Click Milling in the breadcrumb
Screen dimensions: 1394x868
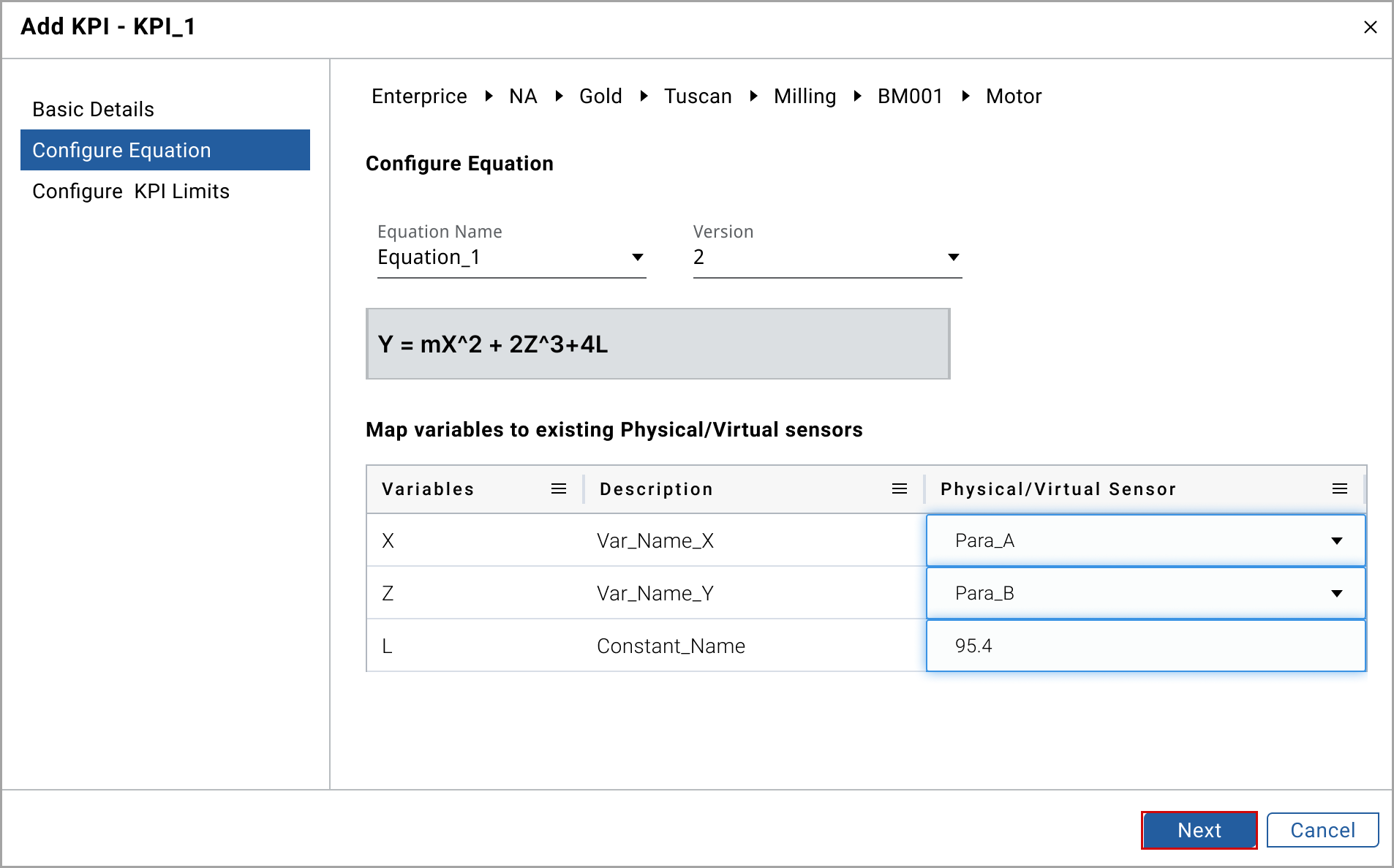tap(805, 97)
